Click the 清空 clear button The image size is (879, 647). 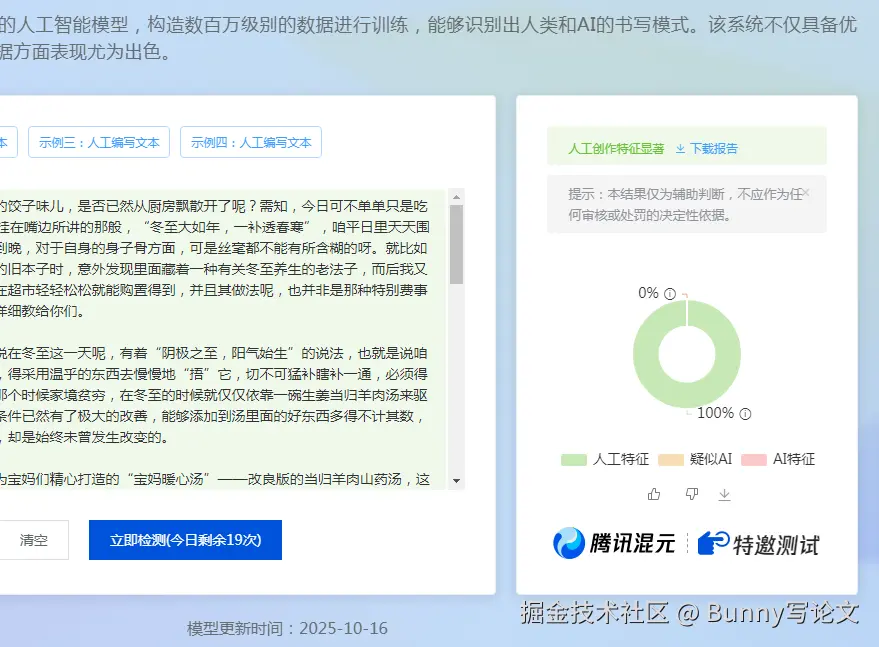[x=34, y=540]
